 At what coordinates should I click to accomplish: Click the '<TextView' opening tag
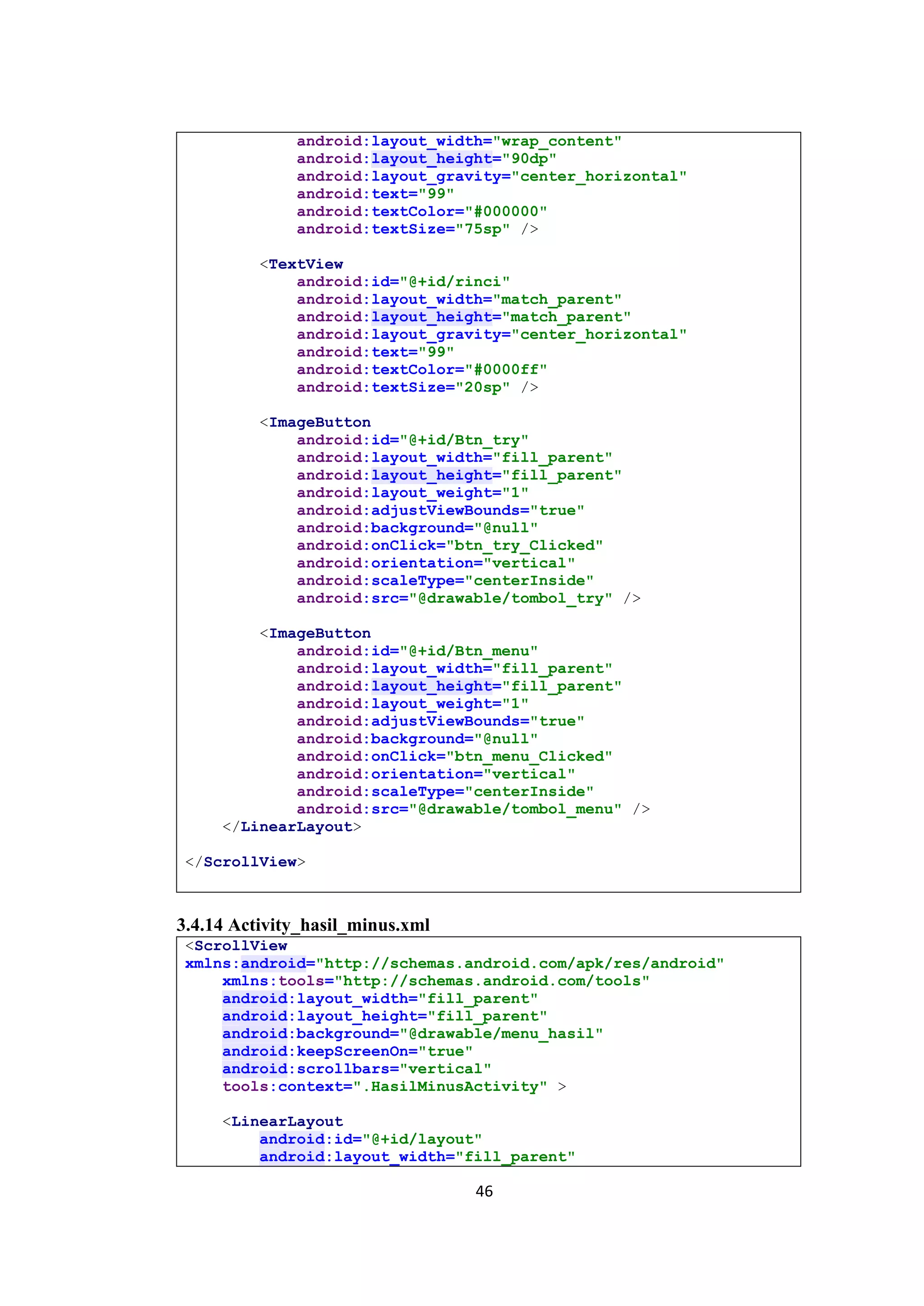[301, 264]
